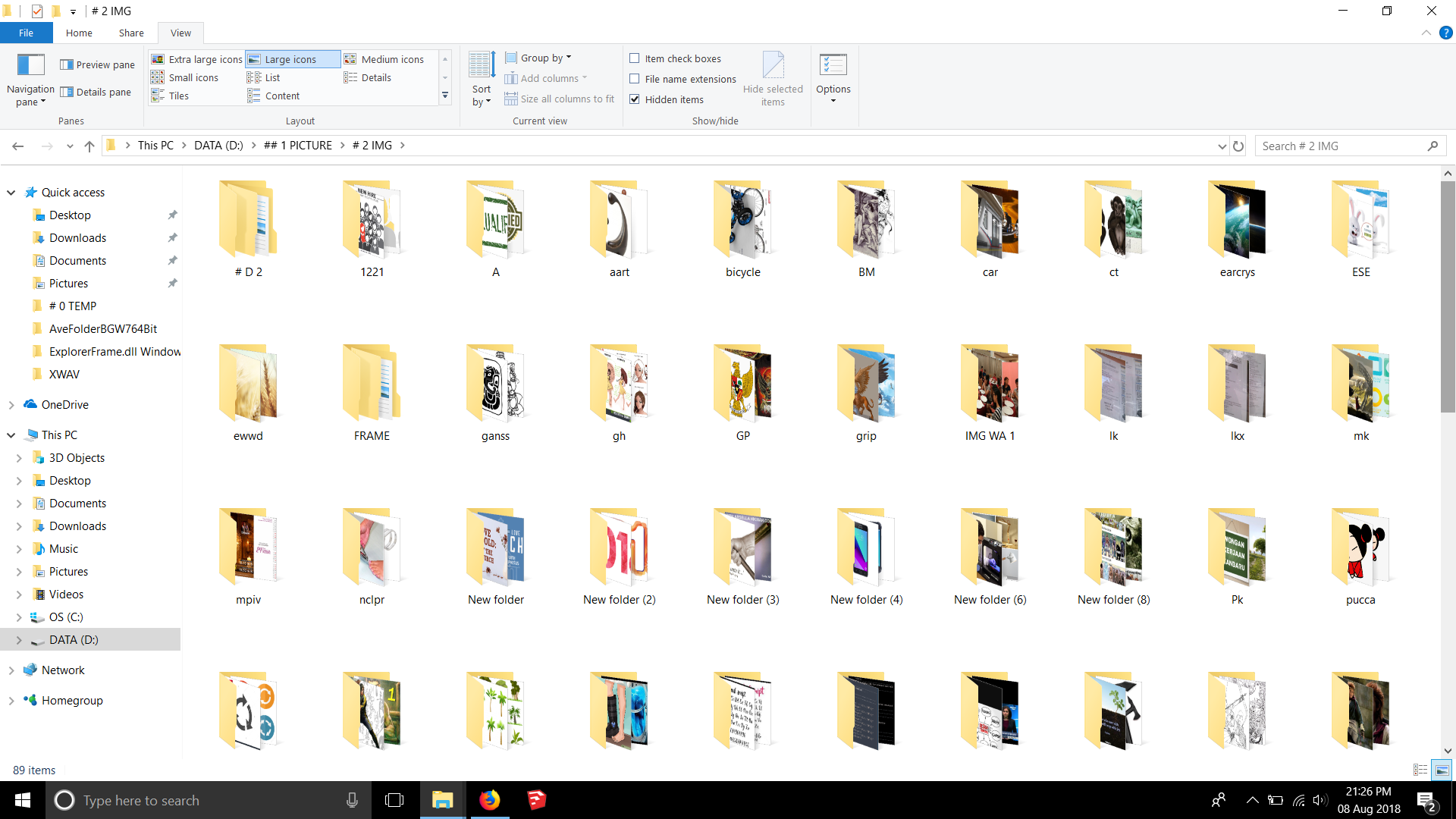Go up one folder level

89,146
